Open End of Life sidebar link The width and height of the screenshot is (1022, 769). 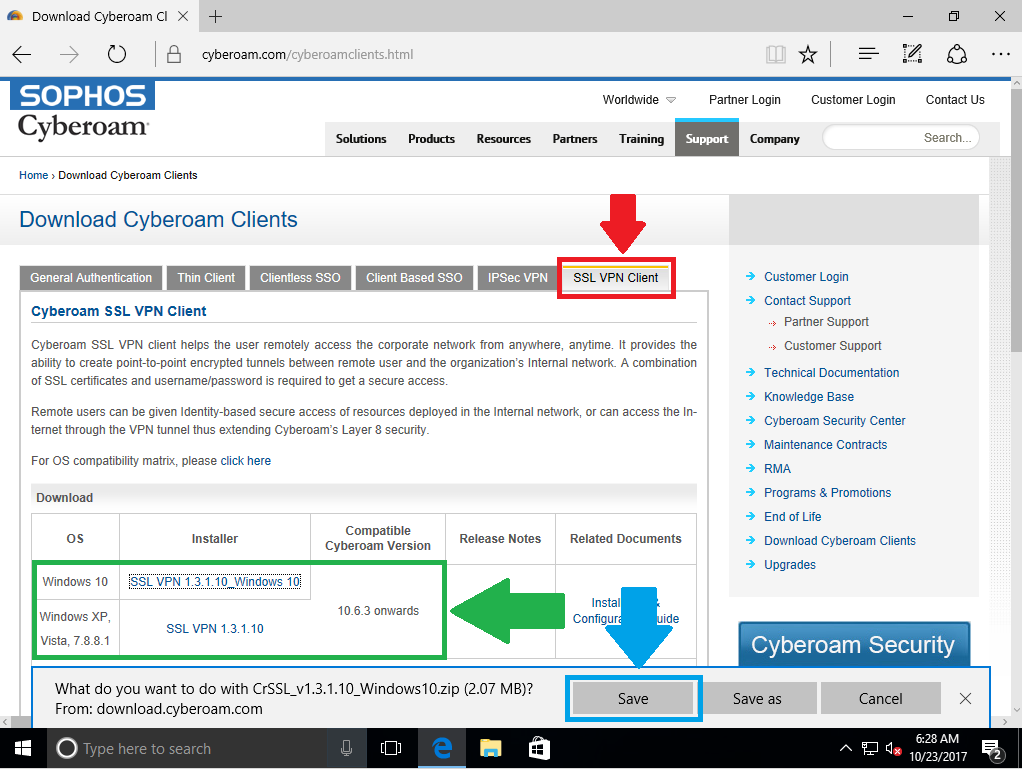[793, 517]
